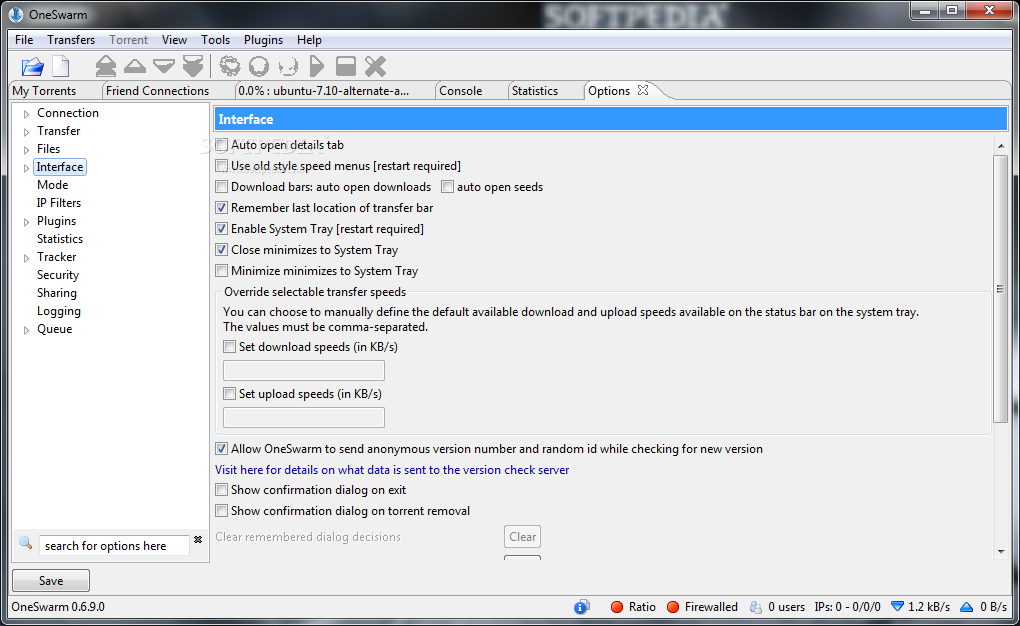1020x626 pixels.
Task: Enable Set upload speeds (in KB/s)
Action: click(x=230, y=393)
